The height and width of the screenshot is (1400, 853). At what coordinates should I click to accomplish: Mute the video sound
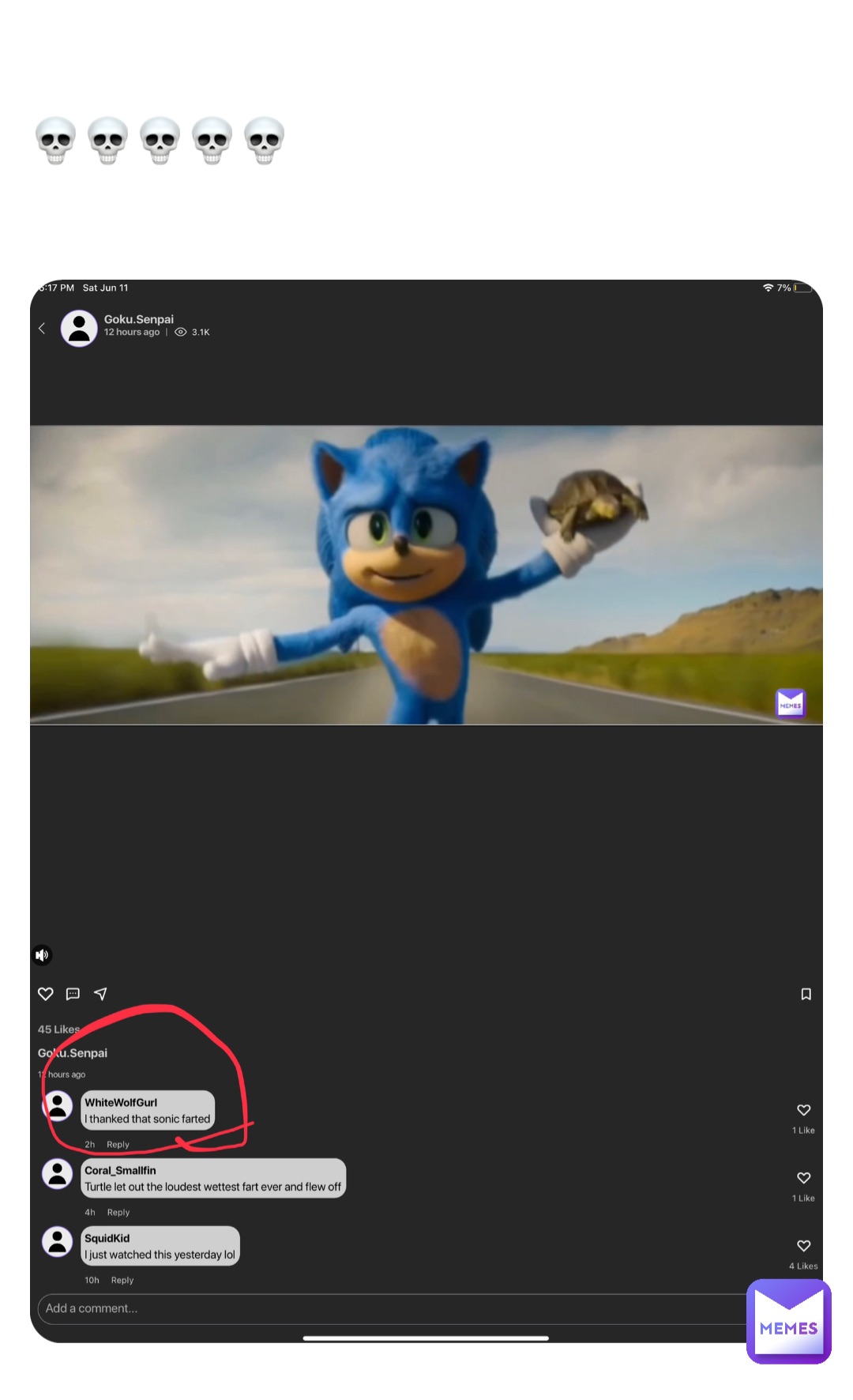click(42, 955)
